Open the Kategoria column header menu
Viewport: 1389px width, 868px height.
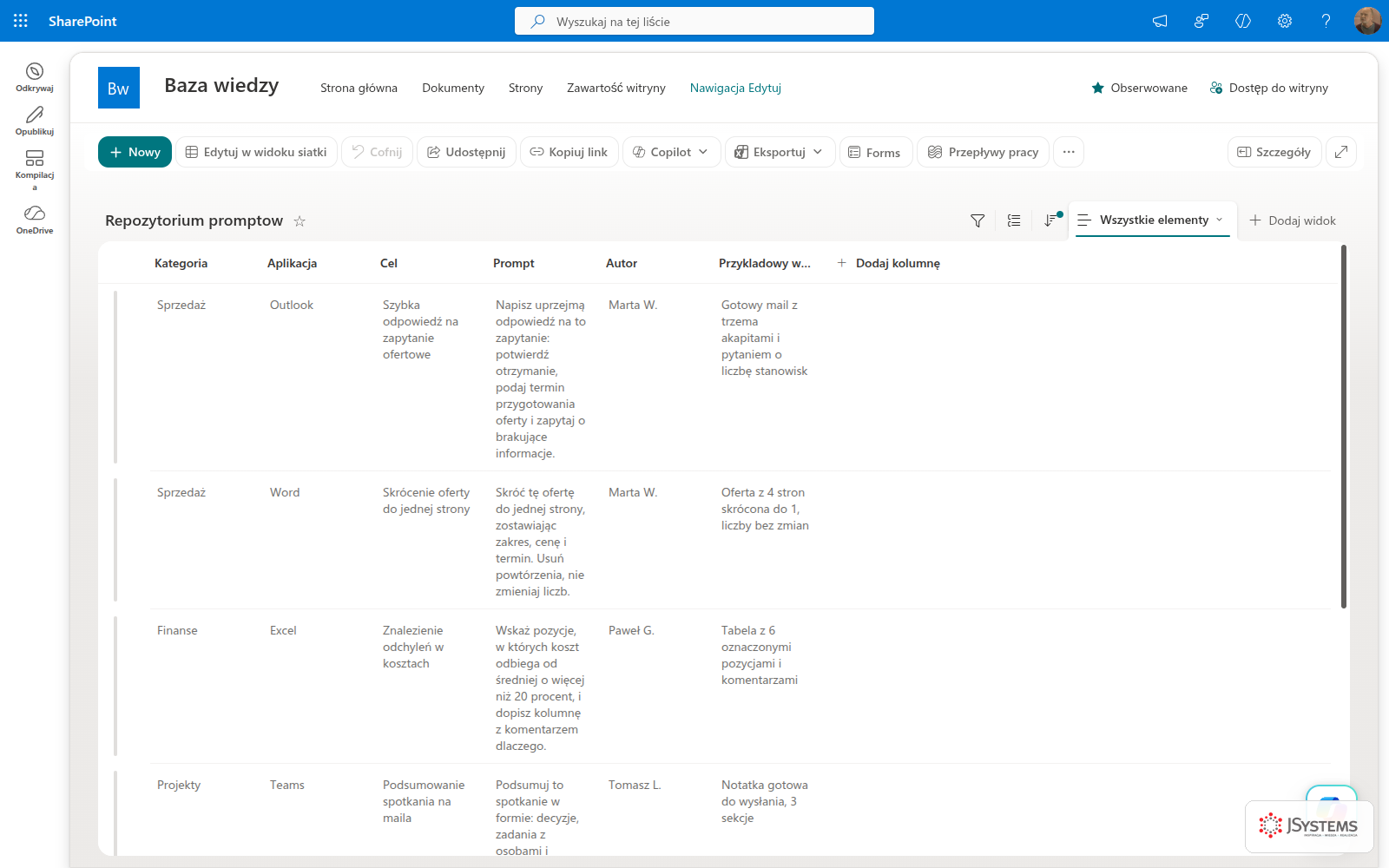point(181,263)
